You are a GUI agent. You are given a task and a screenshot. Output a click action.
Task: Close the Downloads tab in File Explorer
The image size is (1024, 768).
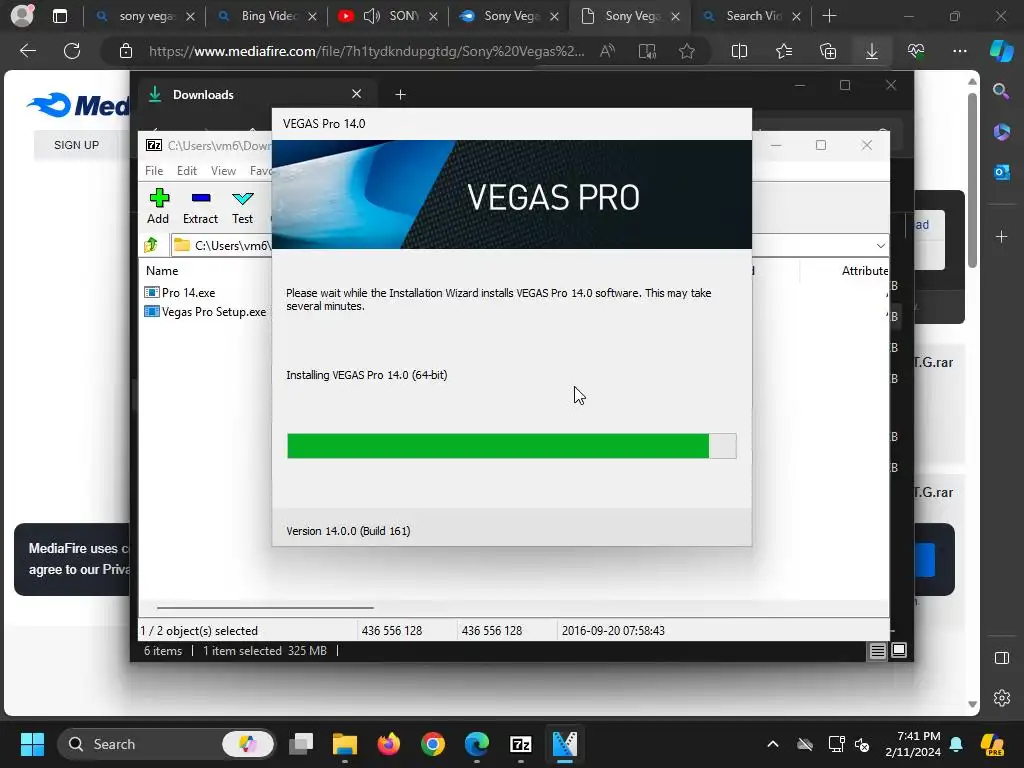pos(357,94)
